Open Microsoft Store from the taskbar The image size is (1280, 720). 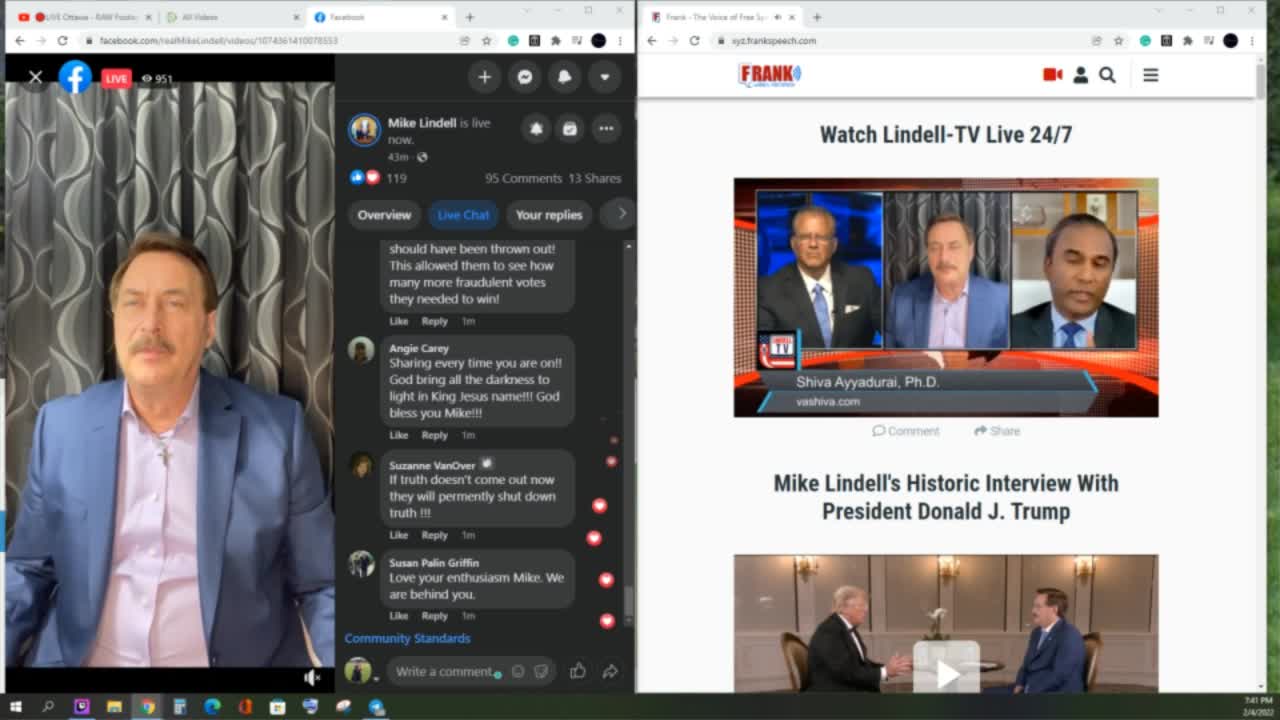pos(278,706)
